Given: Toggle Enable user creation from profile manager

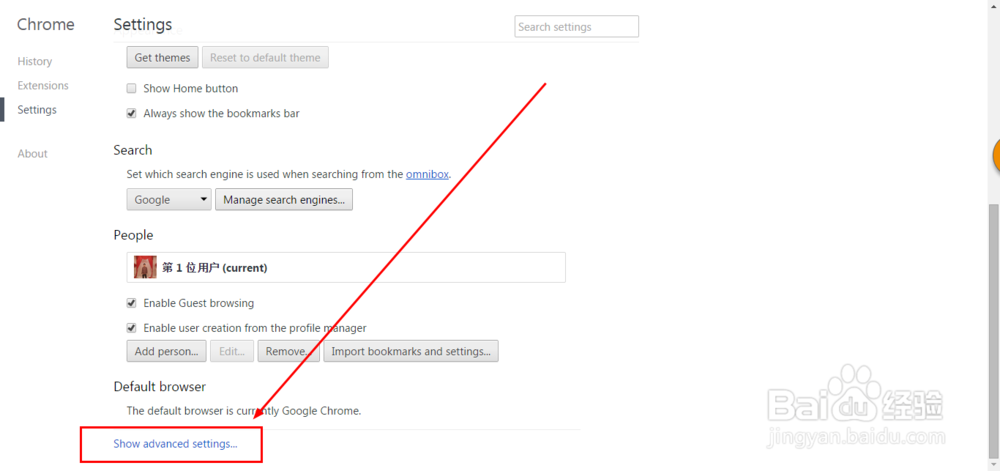Looking at the screenshot, I should click(131, 328).
